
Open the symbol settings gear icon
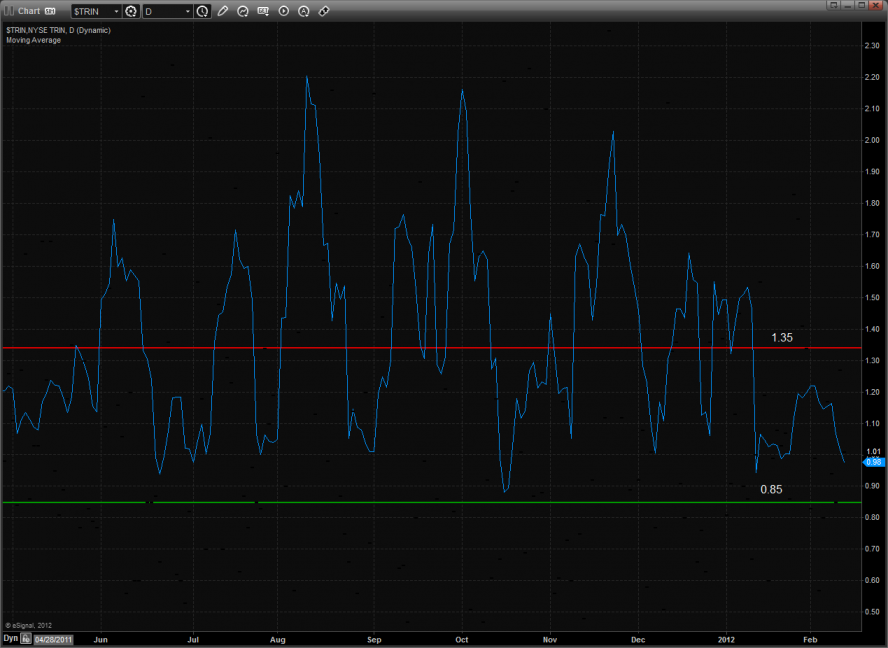click(x=131, y=11)
